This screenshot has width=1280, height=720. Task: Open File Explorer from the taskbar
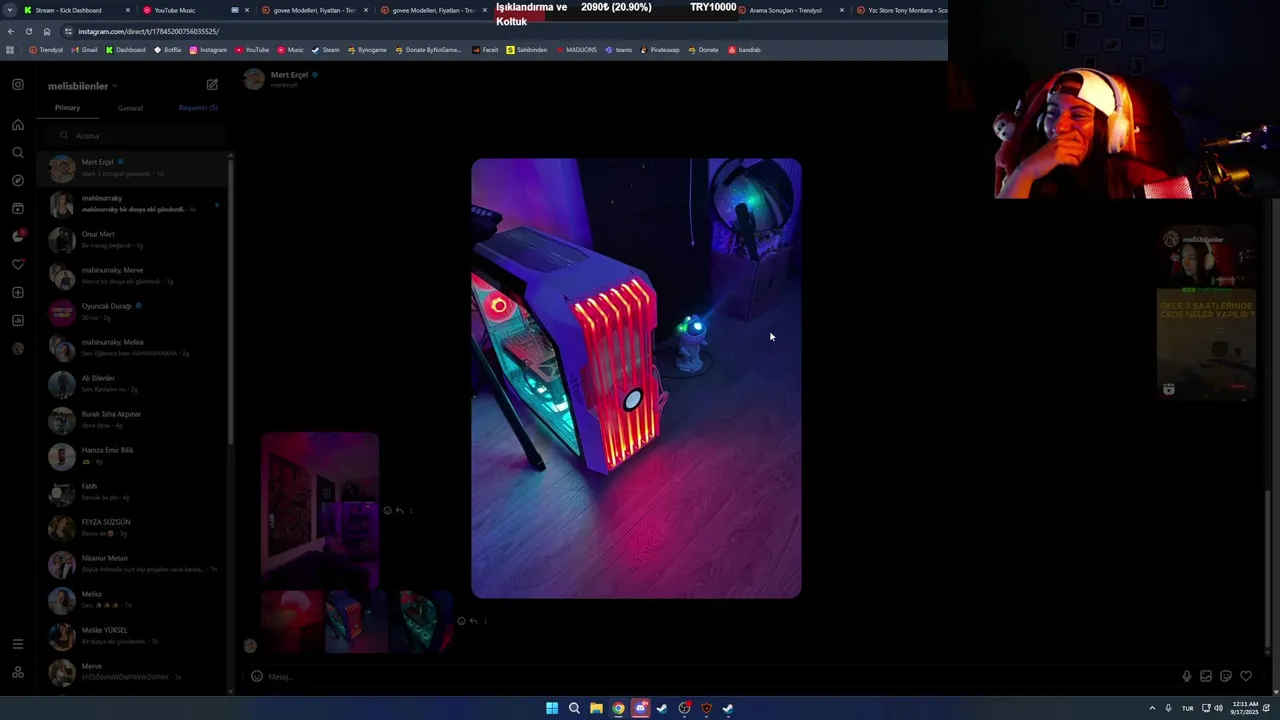coord(596,708)
